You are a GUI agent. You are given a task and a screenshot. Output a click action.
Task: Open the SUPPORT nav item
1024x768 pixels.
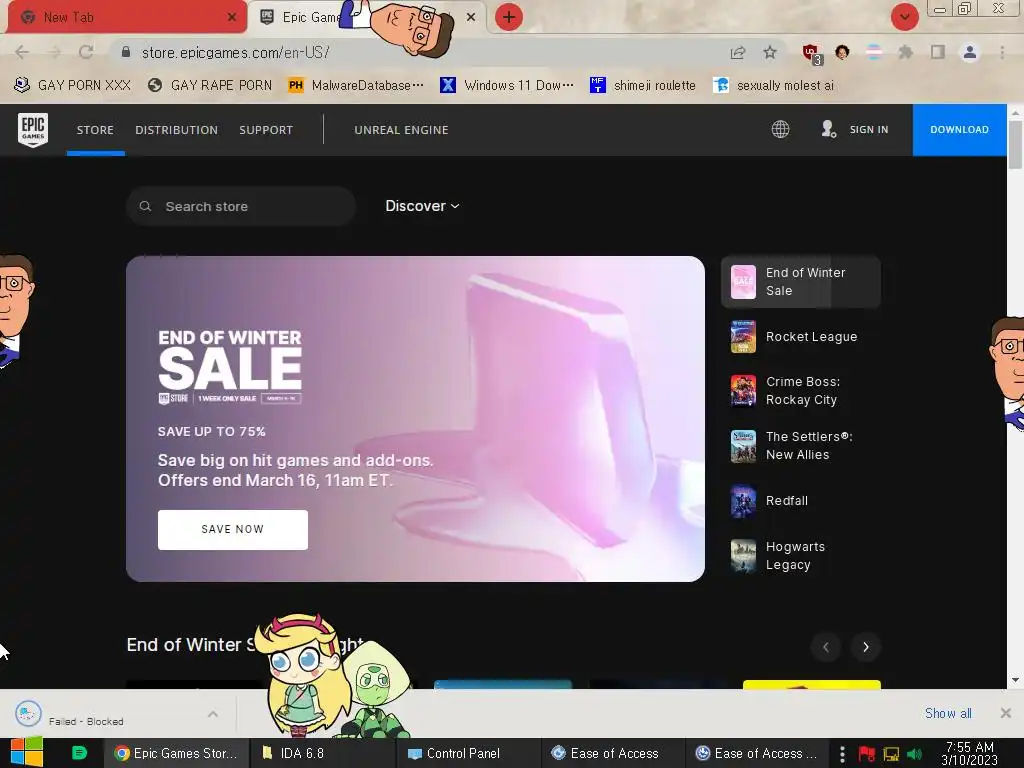point(266,129)
